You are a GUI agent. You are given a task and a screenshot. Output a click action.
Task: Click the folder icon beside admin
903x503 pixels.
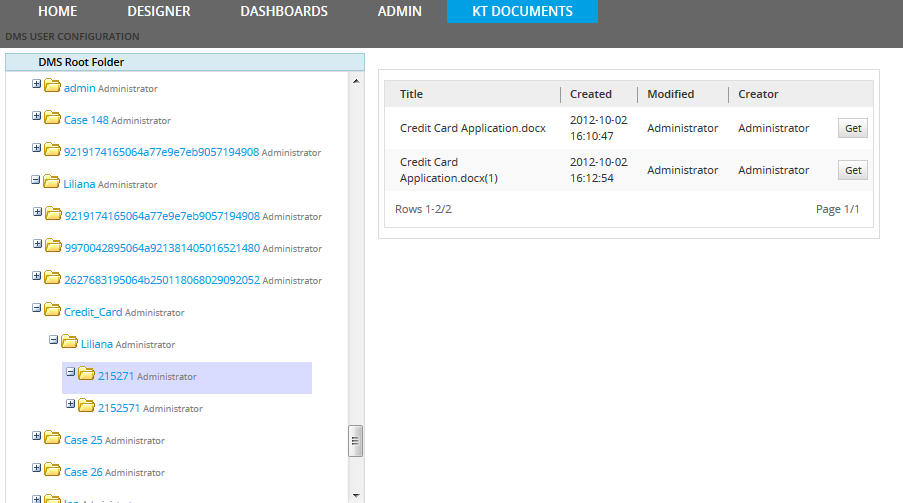pyautogui.click(x=52, y=87)
